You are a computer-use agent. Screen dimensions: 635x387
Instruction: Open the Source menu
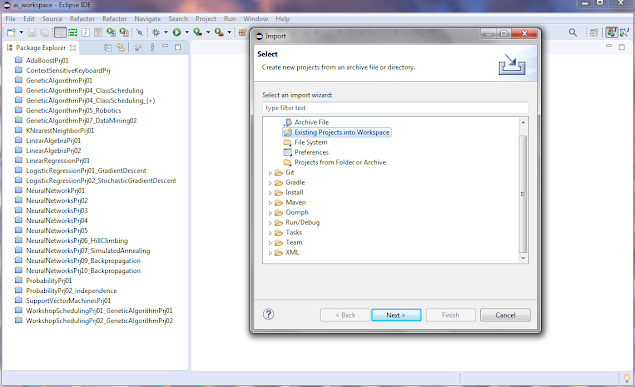pos(52,19)
